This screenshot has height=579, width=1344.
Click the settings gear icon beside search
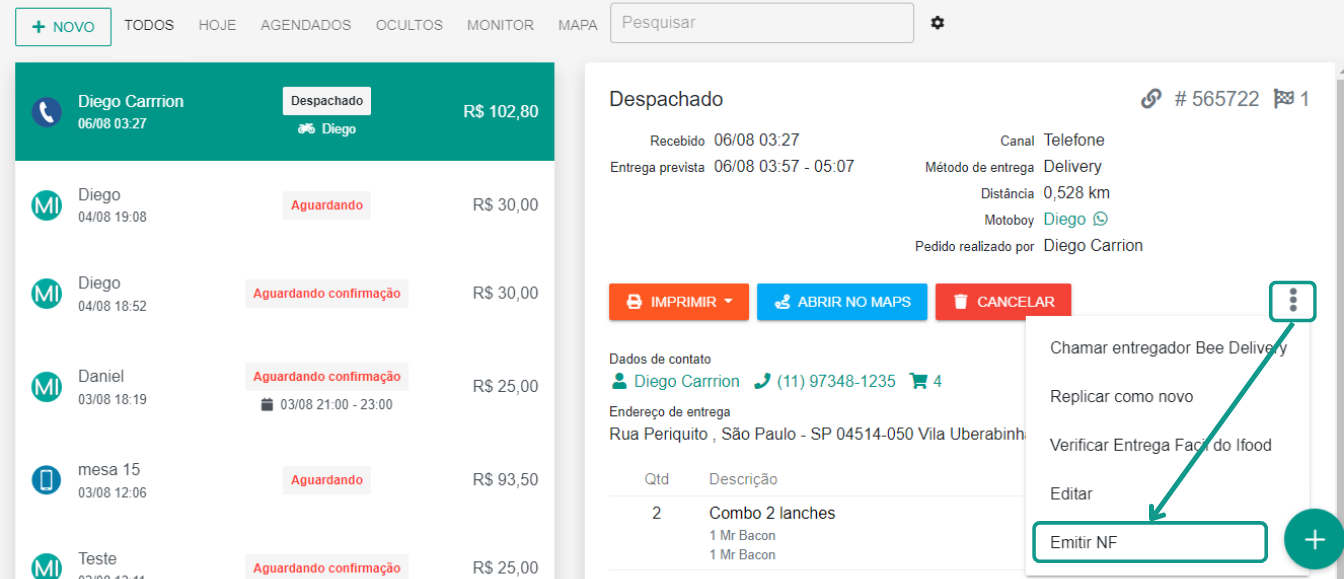[937, 23]
